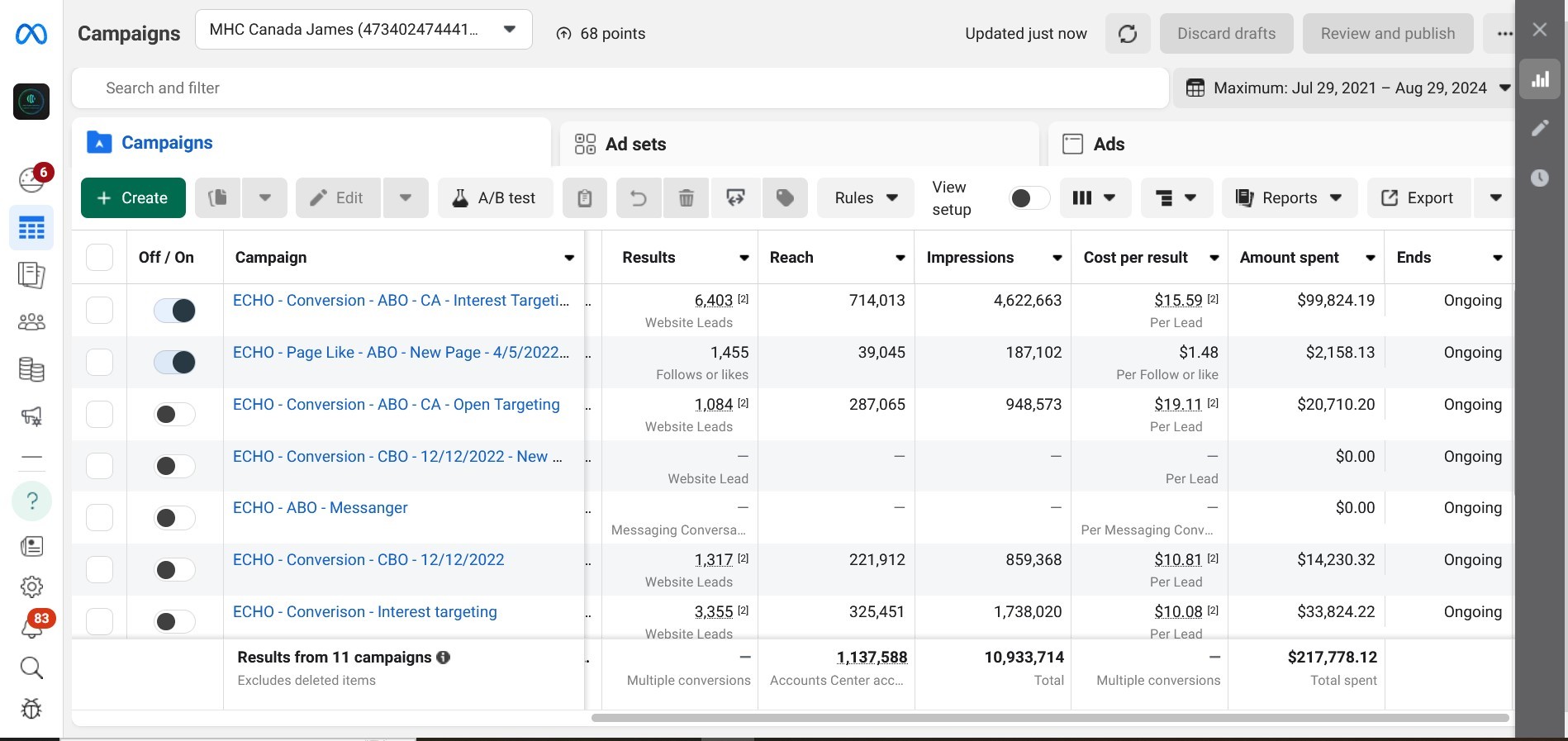This screenshot has width=1568, height=741.
Task: Click the horizontal table scrollbar
Action: 1050,718
